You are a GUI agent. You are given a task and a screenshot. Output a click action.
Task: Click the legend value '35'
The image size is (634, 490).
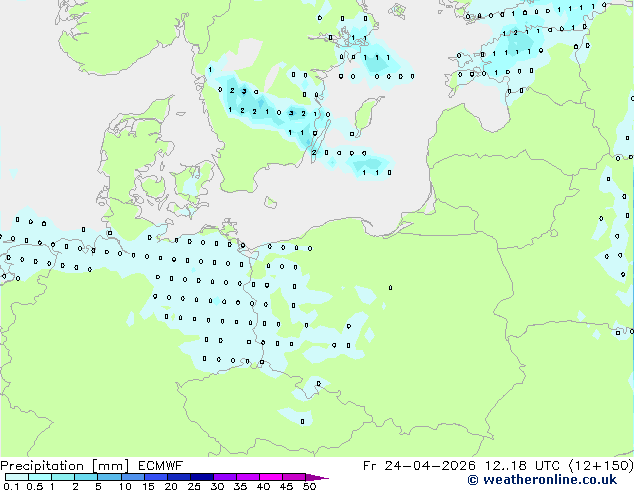[x=240, y=486]
